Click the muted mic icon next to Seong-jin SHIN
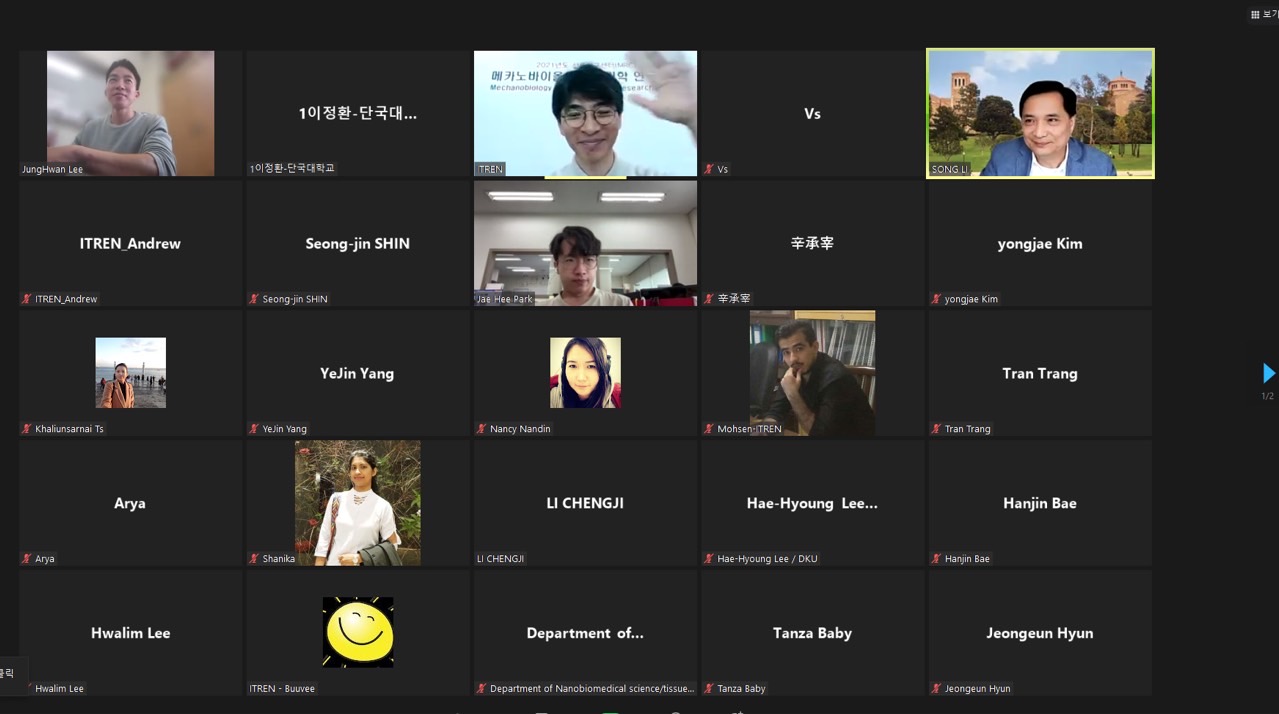Viewport: 1279px width, 714px height. click(x=254, y=299)
